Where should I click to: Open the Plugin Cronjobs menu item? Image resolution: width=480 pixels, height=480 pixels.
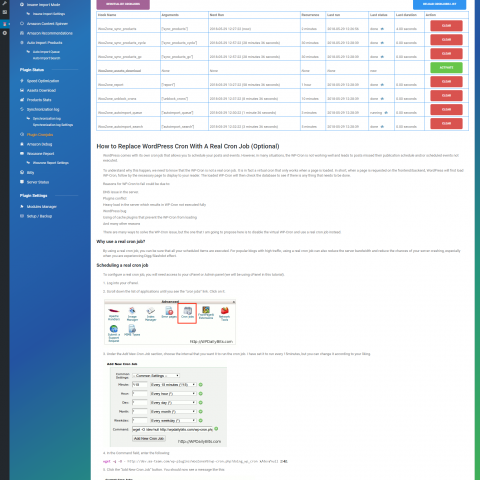pyautogui.click(x=40, y=135)
